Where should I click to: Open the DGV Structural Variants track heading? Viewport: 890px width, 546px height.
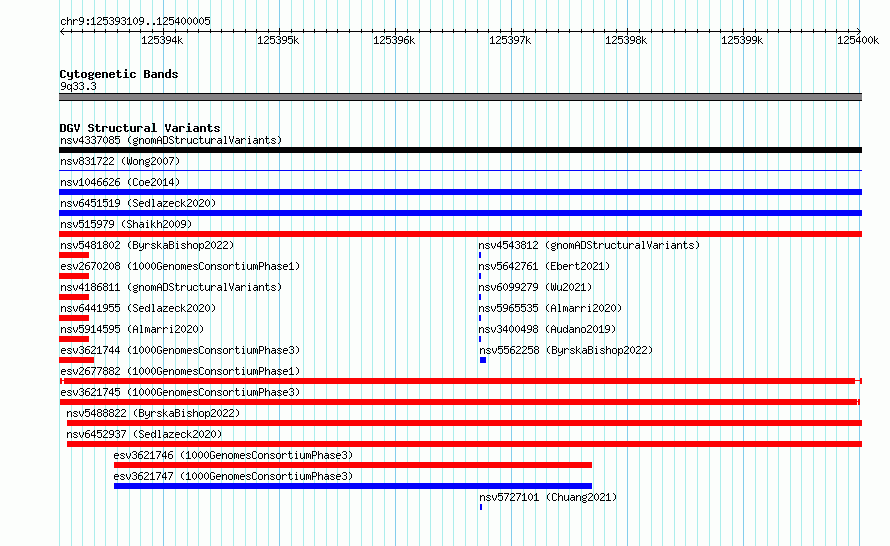(x=140, y=128)
